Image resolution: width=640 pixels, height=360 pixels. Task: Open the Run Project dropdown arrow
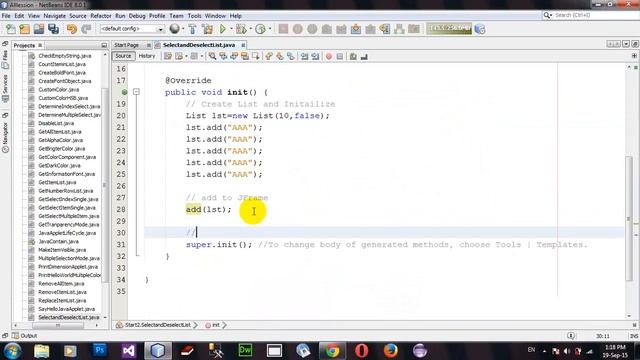click(x=231, y=29)
